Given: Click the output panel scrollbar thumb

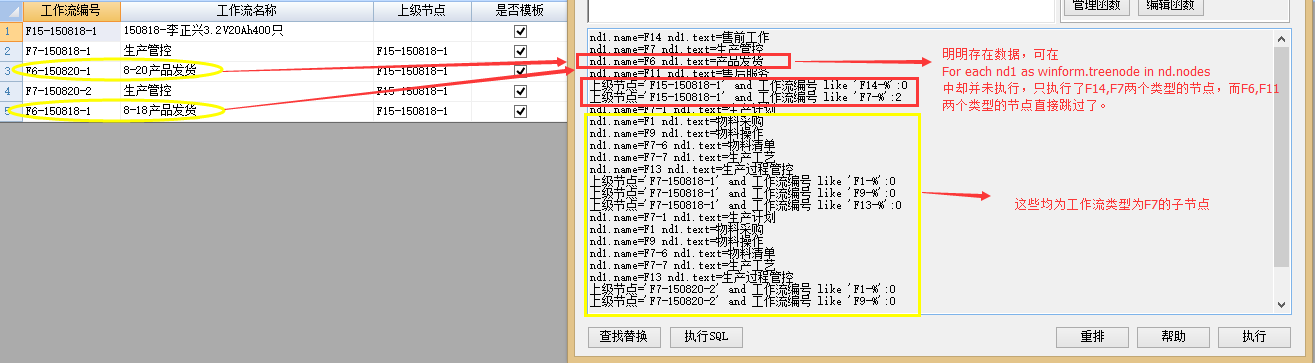Looking at the screenshot, I should coord(1281,158).
